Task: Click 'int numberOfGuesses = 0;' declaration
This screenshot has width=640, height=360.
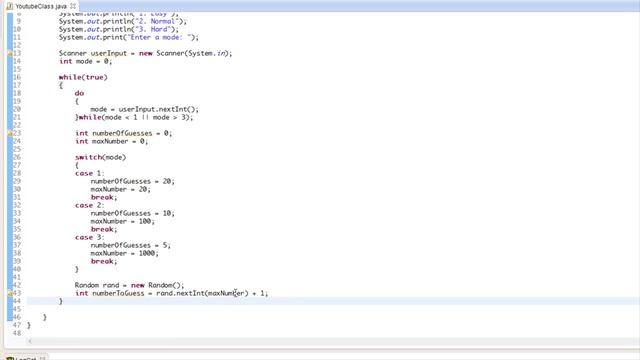Action: pyautogui.click(x=124, y=133)
